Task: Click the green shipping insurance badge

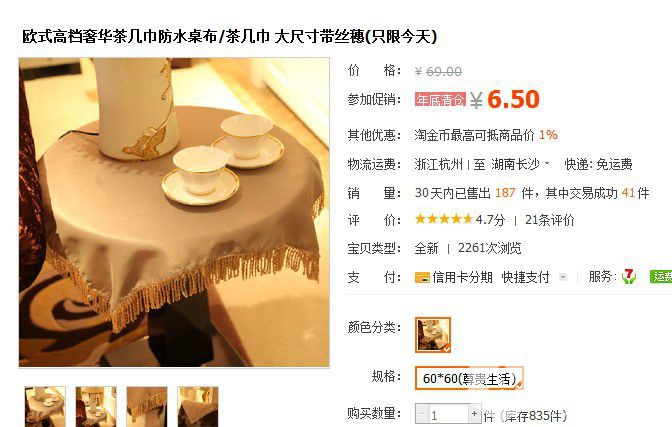Action: (x=661, y=277)
